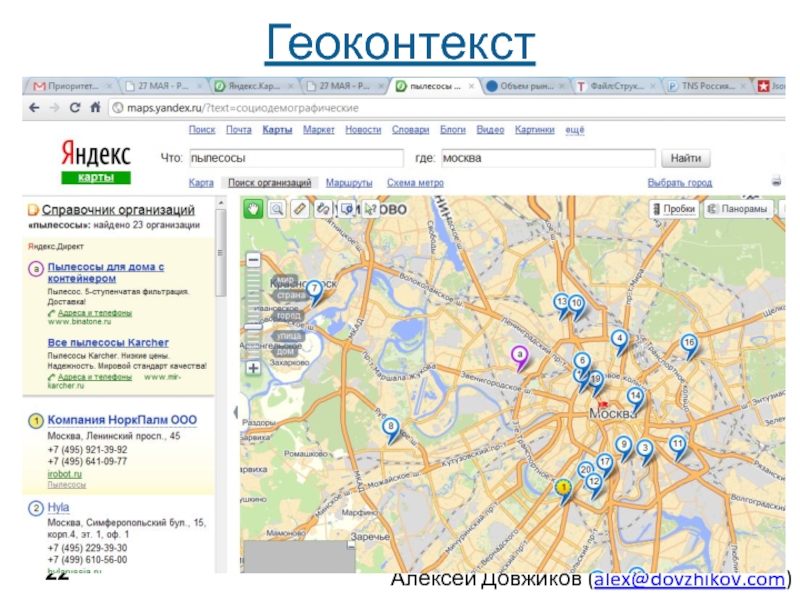
Task: Zoom out map with minus button
Action: (253, 260)
